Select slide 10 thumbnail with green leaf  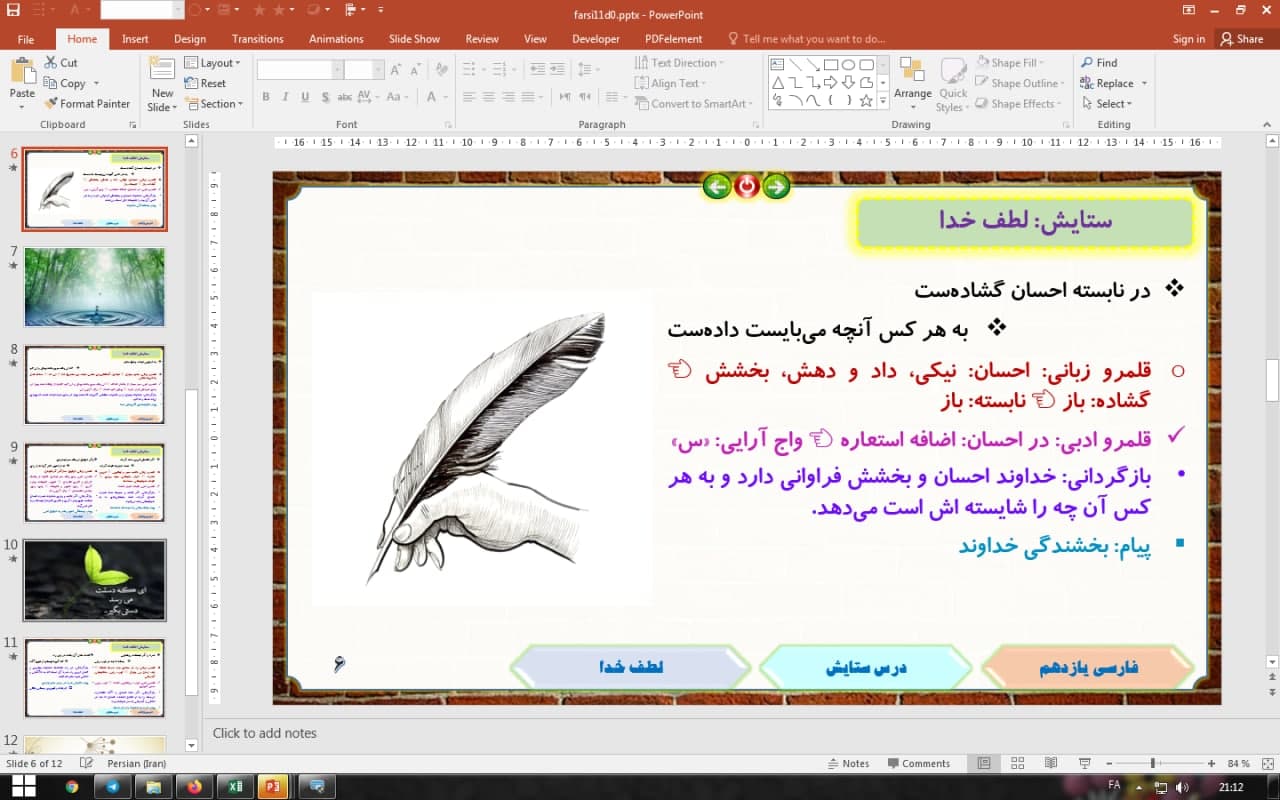point(95,580)
